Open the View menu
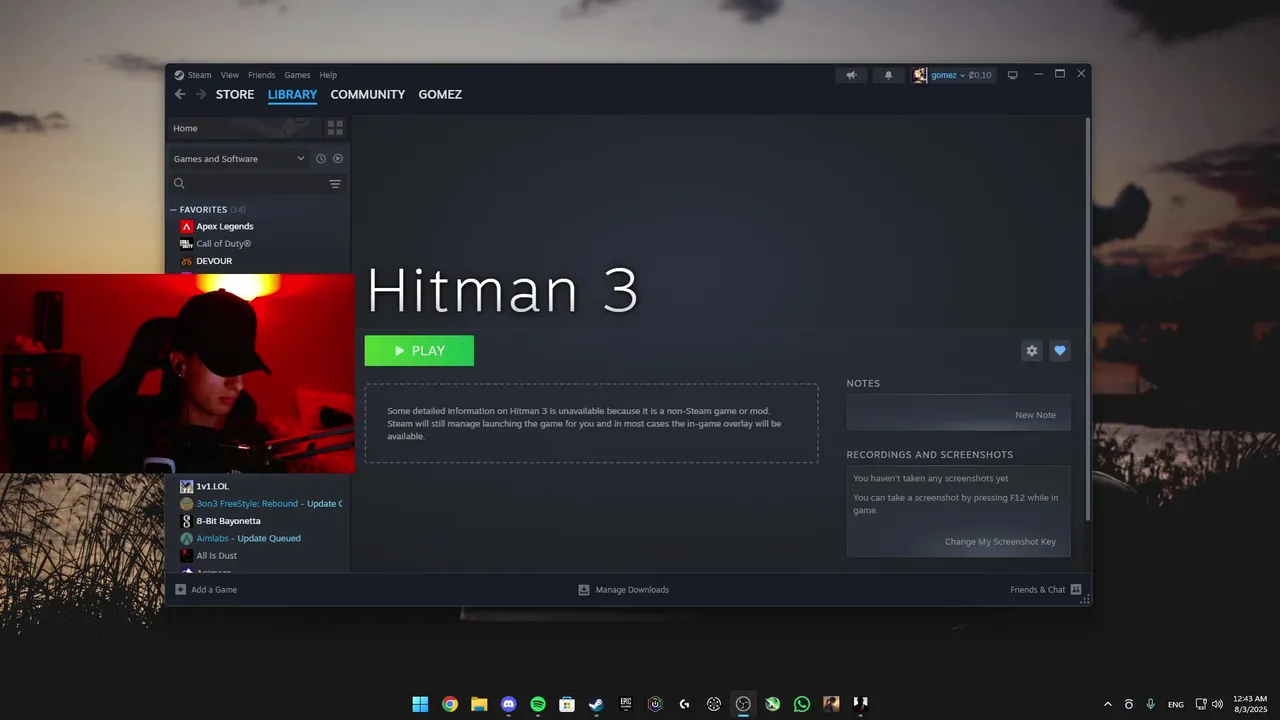Viewport: 1280px width, 720px height. (x=230, y=75)
